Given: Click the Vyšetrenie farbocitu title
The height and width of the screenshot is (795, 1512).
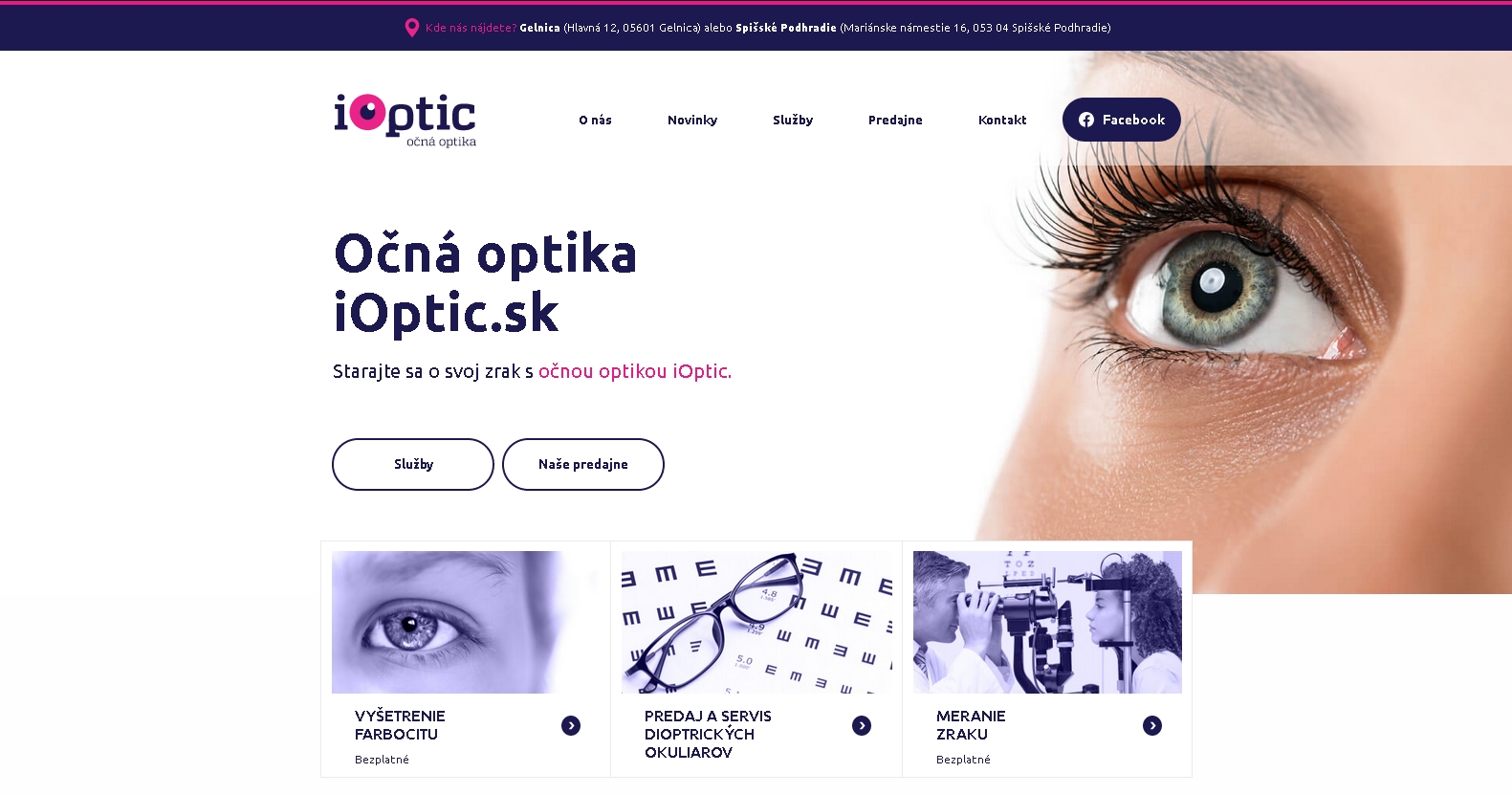Looking at the screenshot, I should (x=400, y=725).
